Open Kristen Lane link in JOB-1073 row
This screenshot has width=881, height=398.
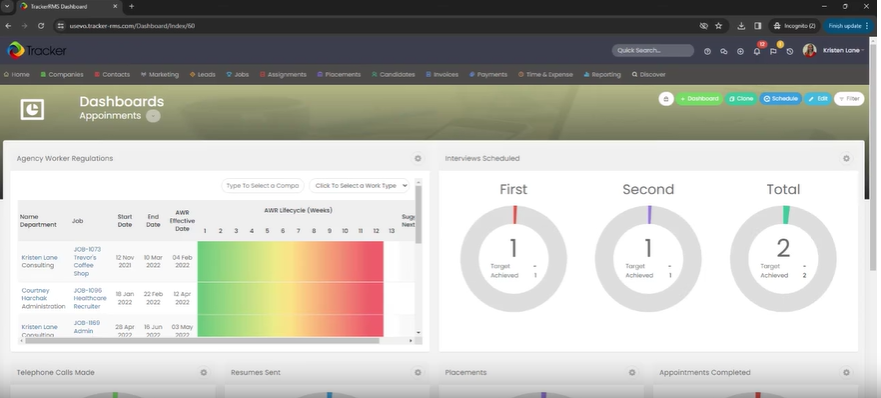[39, 257]
